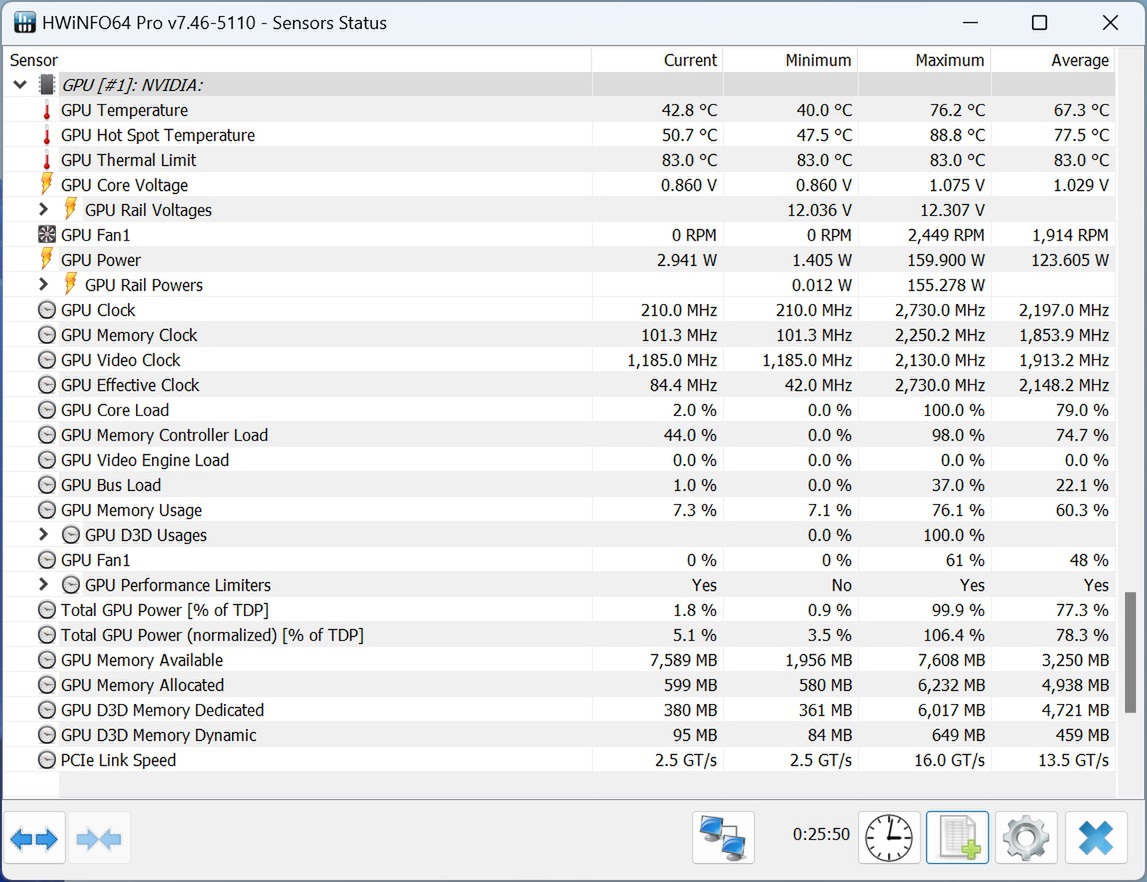Click the 2,197.0 MHz average GPU clock
The image size is (1147, 882).
(x=1064, y=311)
